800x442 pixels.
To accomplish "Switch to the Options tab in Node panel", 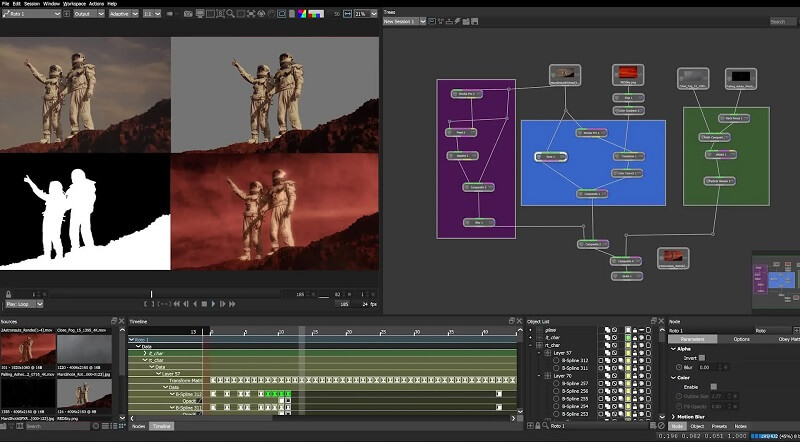I will tap(741, 339).
